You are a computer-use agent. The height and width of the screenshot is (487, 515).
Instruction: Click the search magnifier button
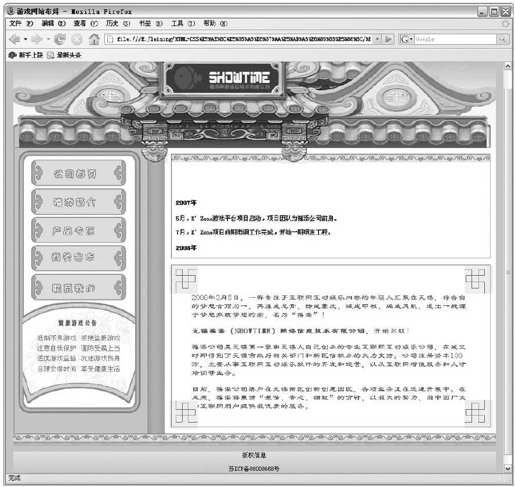pos(502,39)
